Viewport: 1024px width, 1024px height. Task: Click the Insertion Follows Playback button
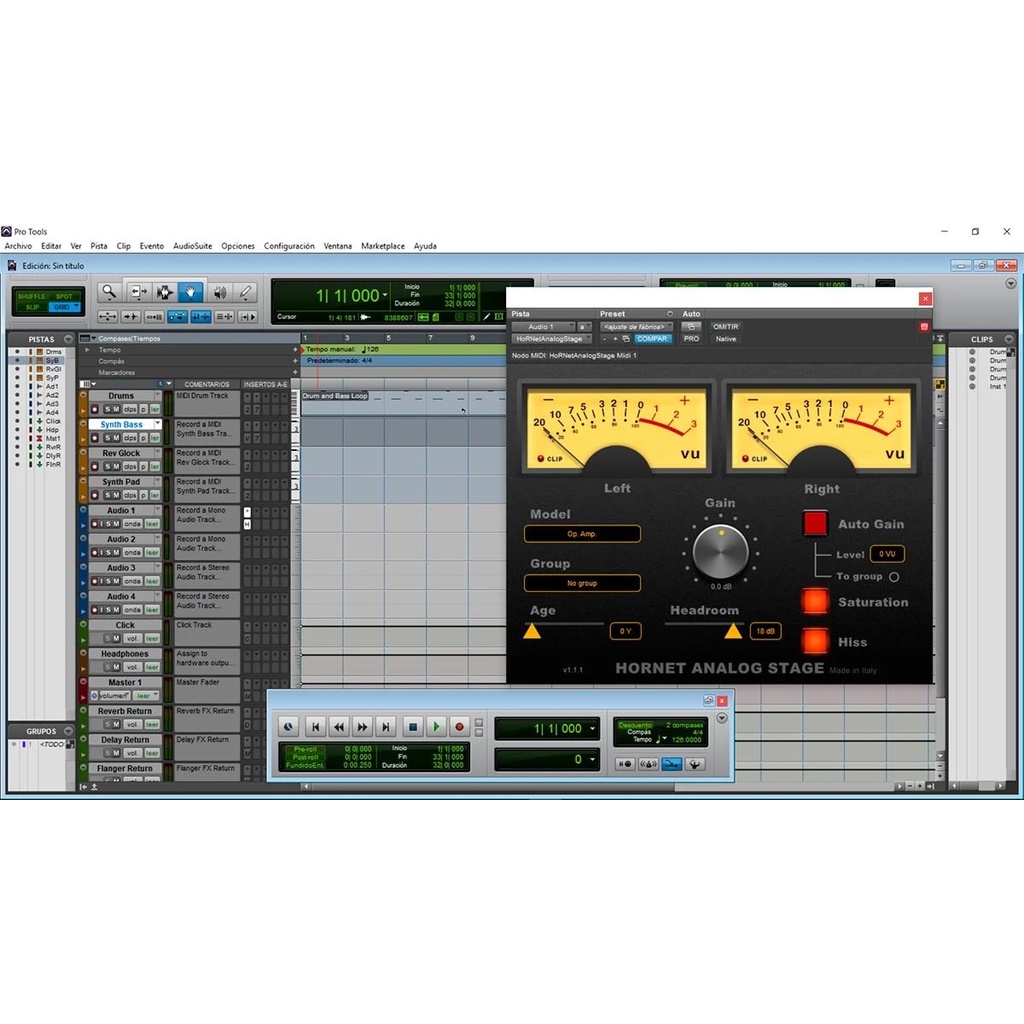[248, 317]
